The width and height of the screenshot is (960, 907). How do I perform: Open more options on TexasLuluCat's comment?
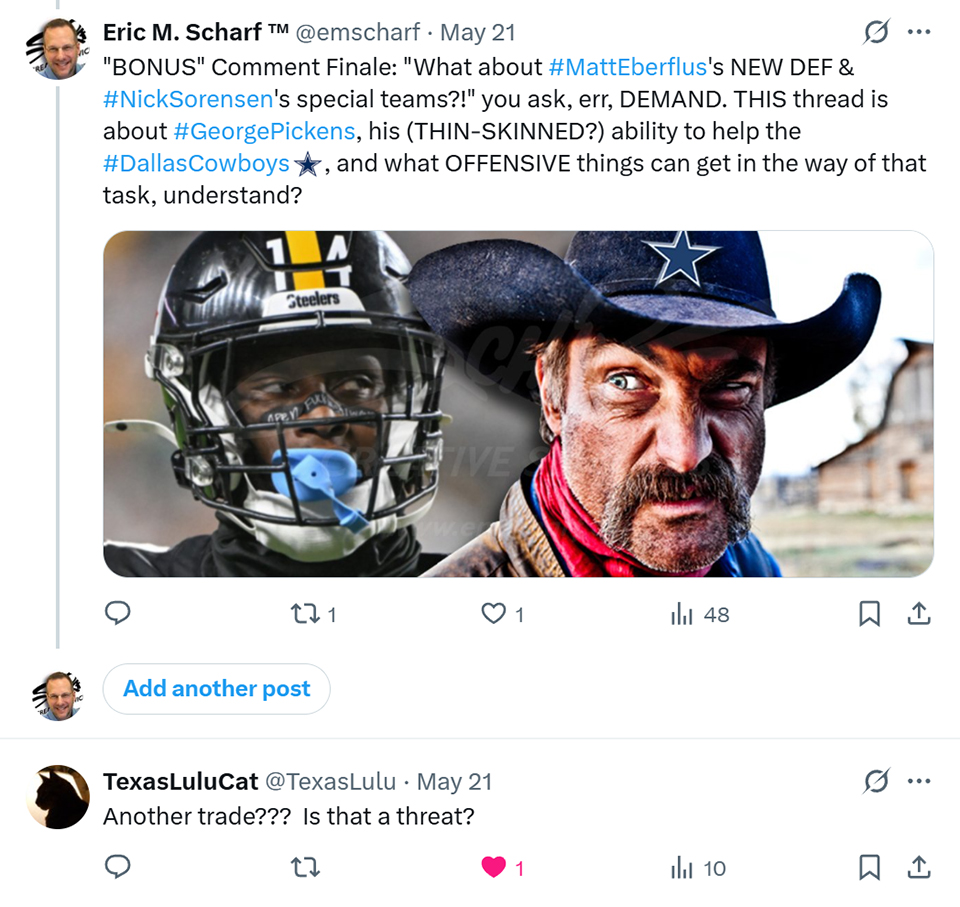coord(918,781)
